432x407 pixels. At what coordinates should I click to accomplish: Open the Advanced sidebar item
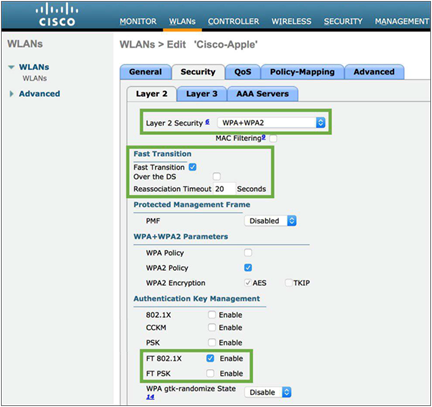(39, 94)
